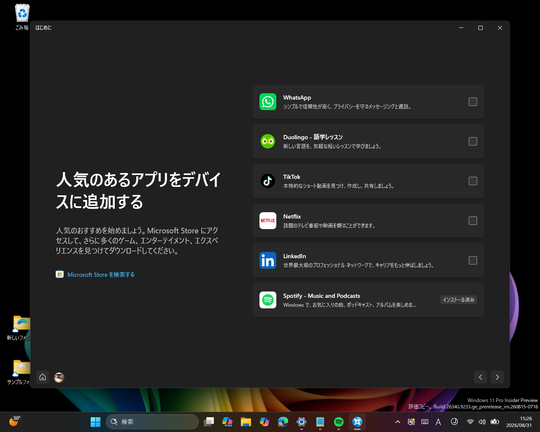Screen dimensions: 540x432
Task: Click the Netflix app icon
Action: (x=268, y=220)
